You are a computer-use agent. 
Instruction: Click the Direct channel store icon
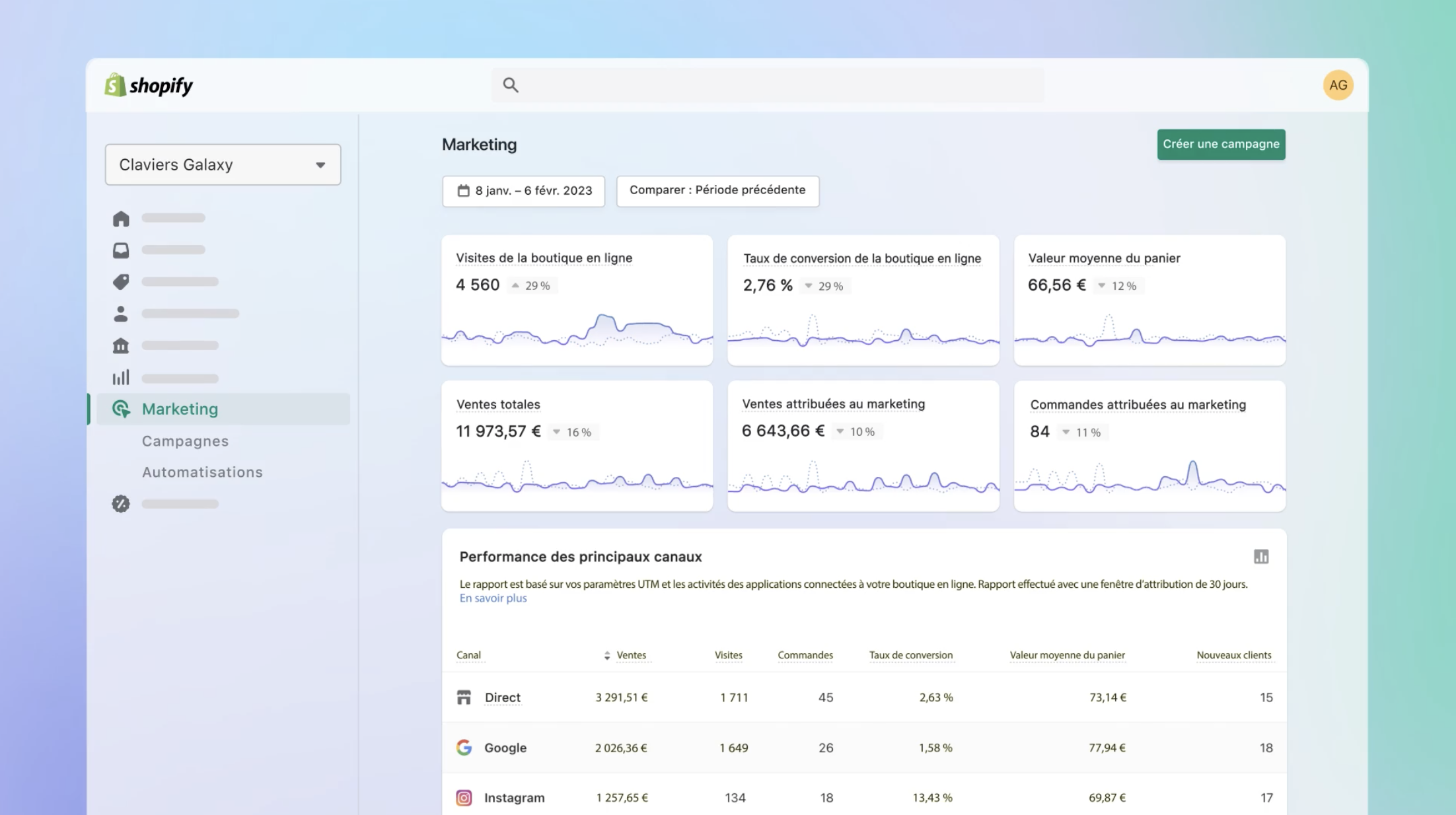(x=464, y=697)
